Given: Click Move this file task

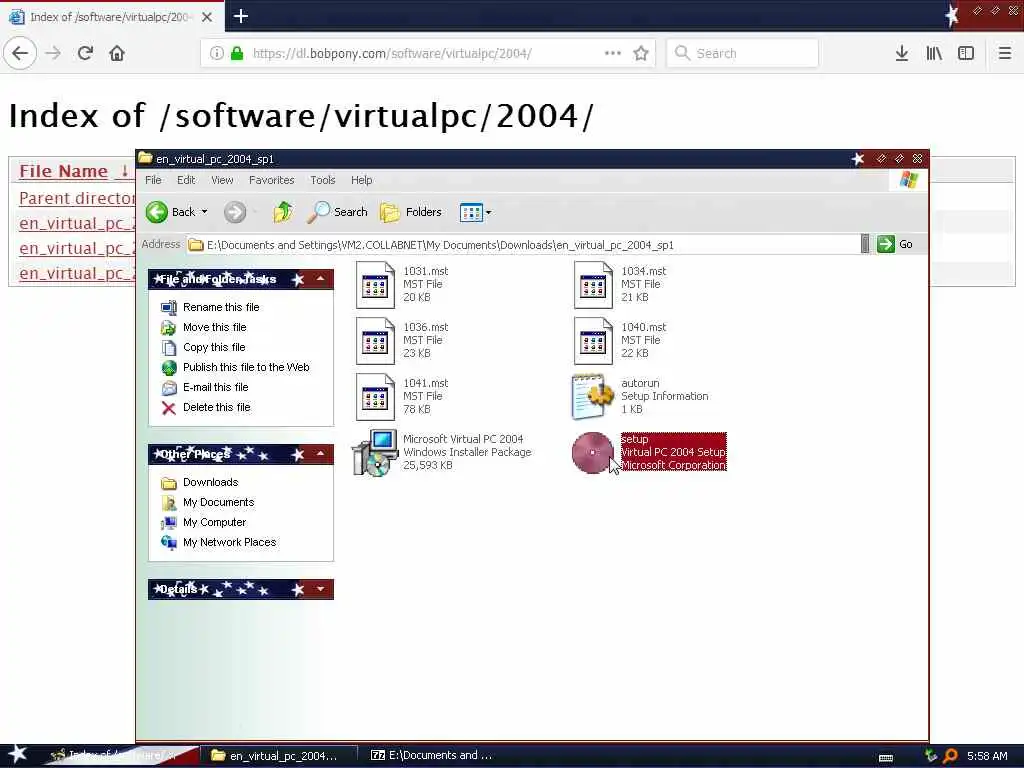Looking at the screenshot, I should click(x=214, y=327).
